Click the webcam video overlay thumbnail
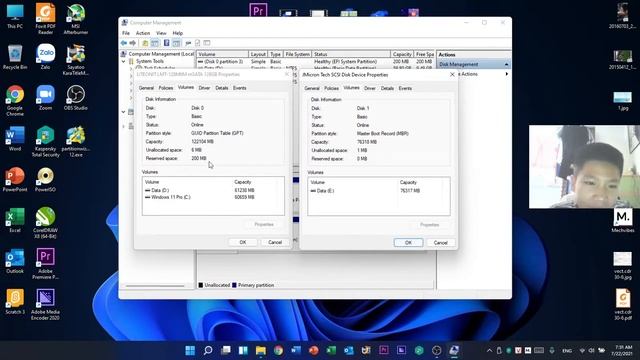Image resolution: width=640 pixels, height=360 pixels. click(x=584, y=167)
